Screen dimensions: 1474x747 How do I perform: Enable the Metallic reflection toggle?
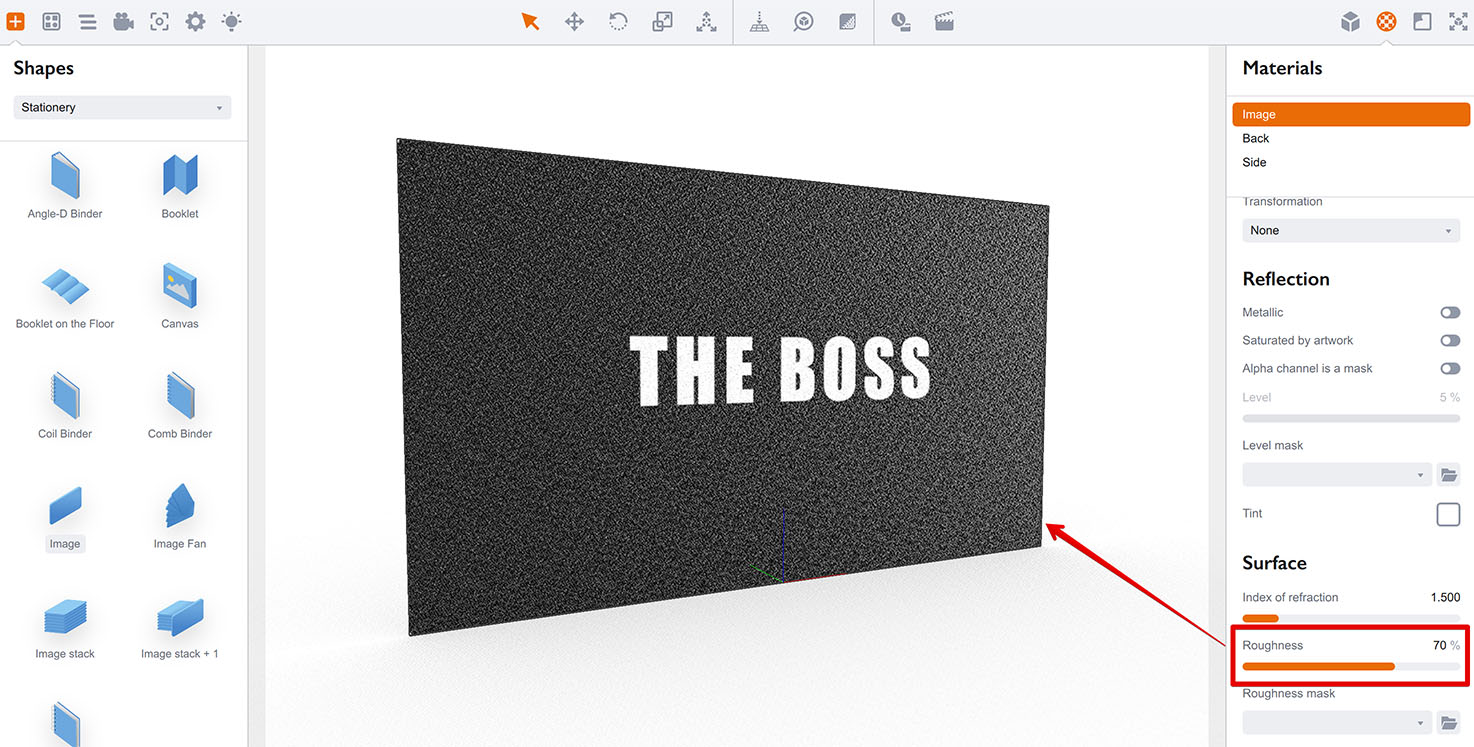pos(1450,312)
